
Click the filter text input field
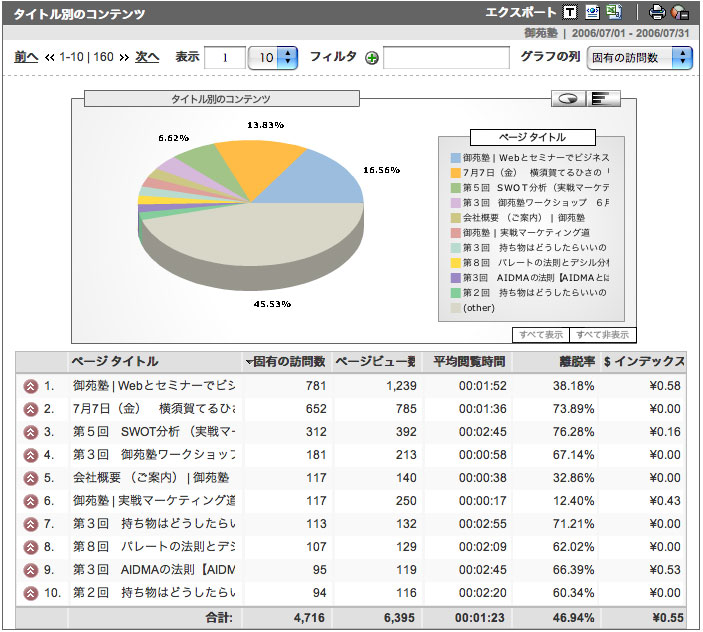tap(446, 58)
